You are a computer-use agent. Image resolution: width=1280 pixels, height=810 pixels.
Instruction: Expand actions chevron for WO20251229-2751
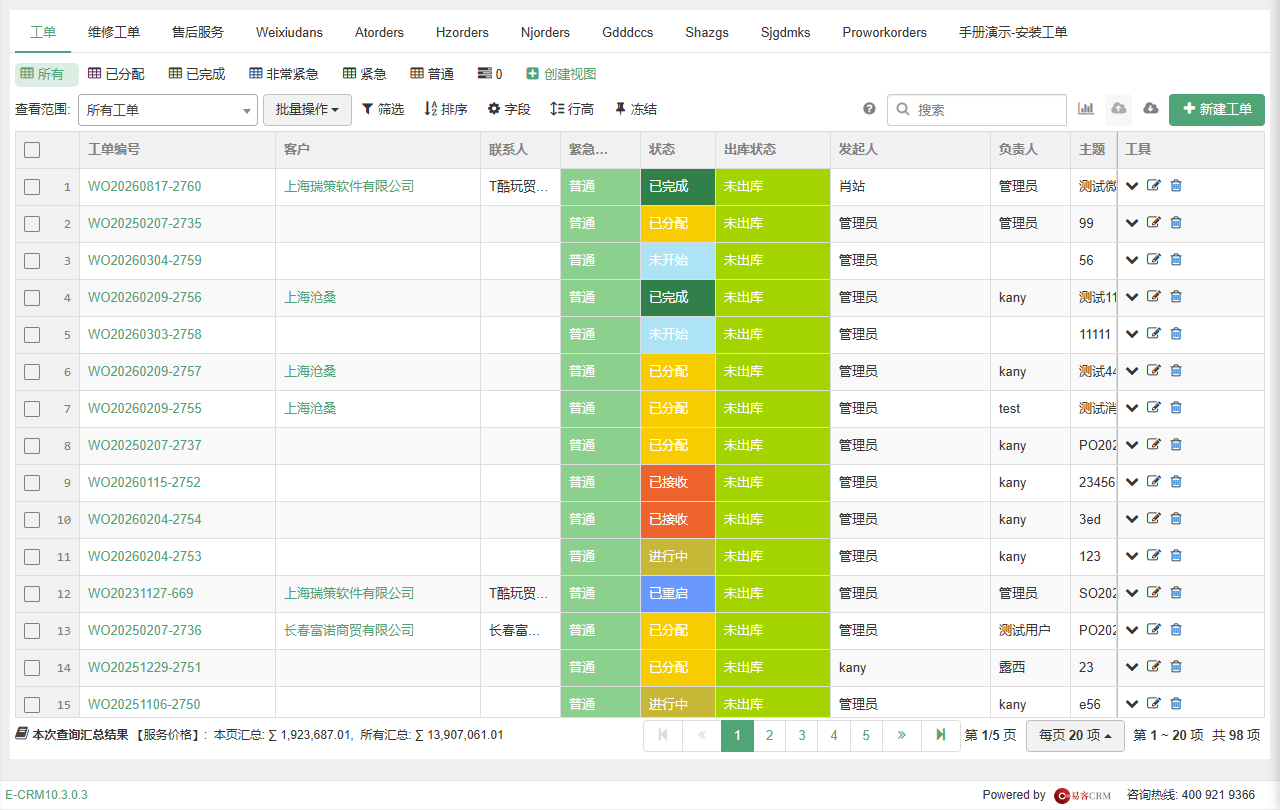click(1132, 667)
